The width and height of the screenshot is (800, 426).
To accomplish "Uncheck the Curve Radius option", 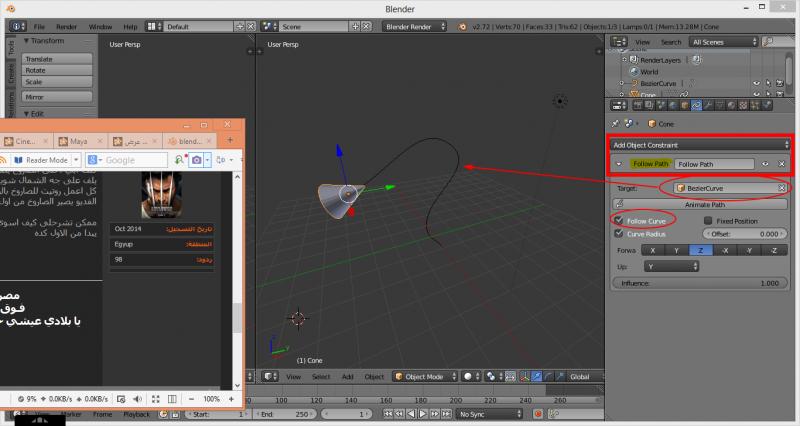I will click(x=620, y=233).
